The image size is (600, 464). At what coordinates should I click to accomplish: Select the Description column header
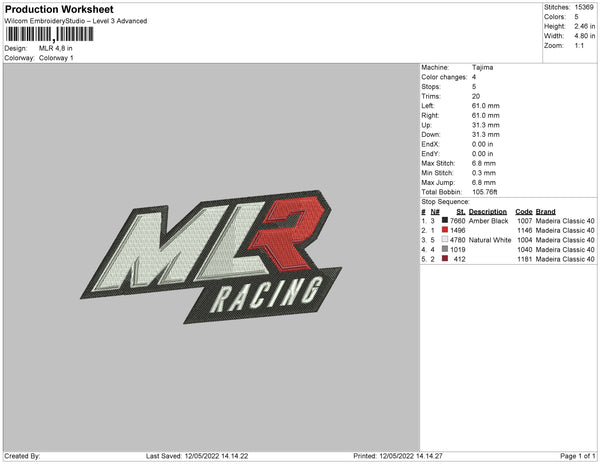click(488, 212)
